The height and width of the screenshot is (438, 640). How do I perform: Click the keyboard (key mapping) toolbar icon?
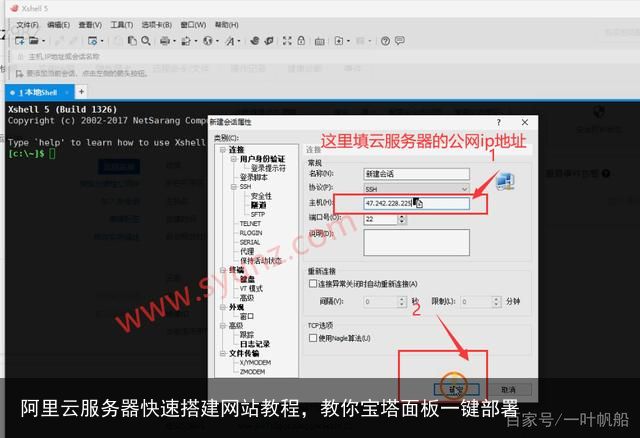tap(320, 41)
